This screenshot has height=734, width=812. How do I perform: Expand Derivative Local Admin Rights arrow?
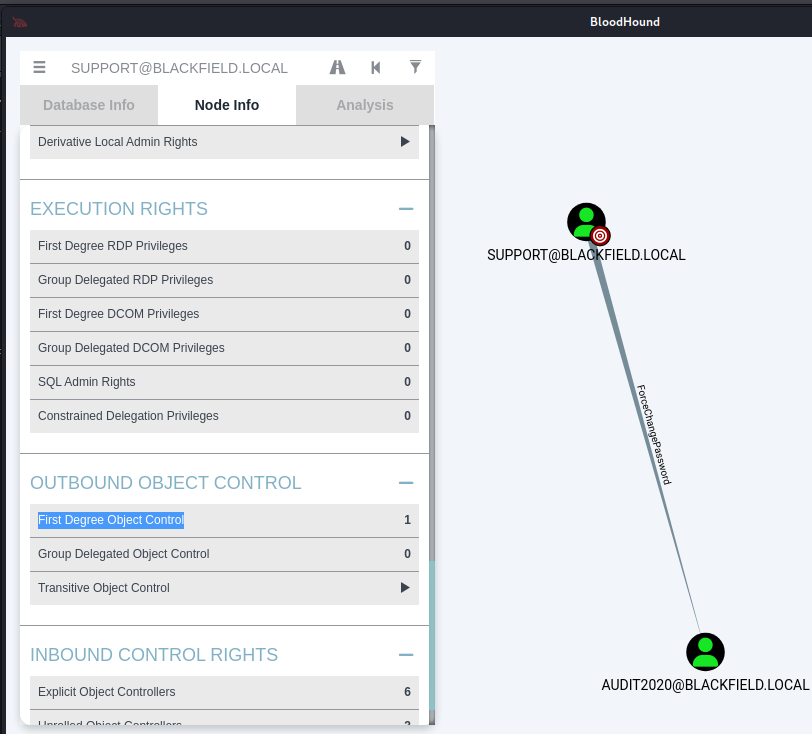tap(405, 141)
